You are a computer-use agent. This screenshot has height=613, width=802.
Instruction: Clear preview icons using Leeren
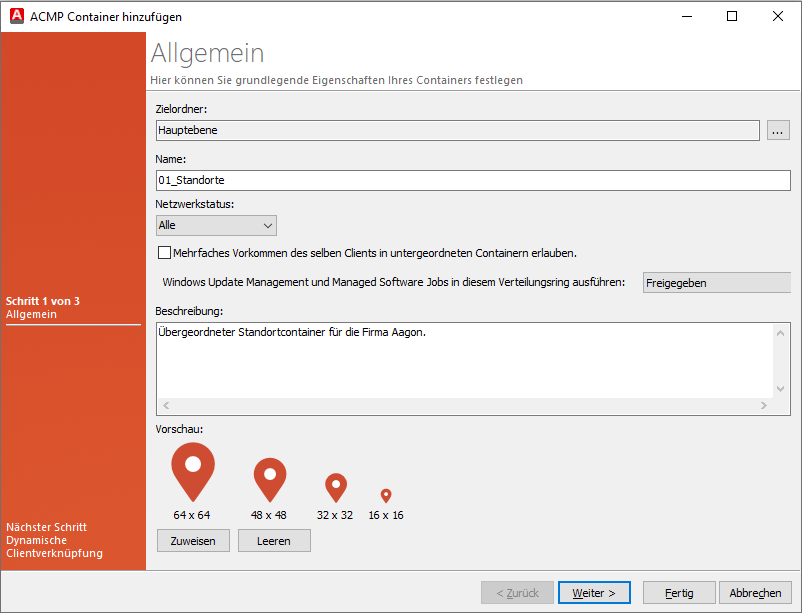(273, 540)
